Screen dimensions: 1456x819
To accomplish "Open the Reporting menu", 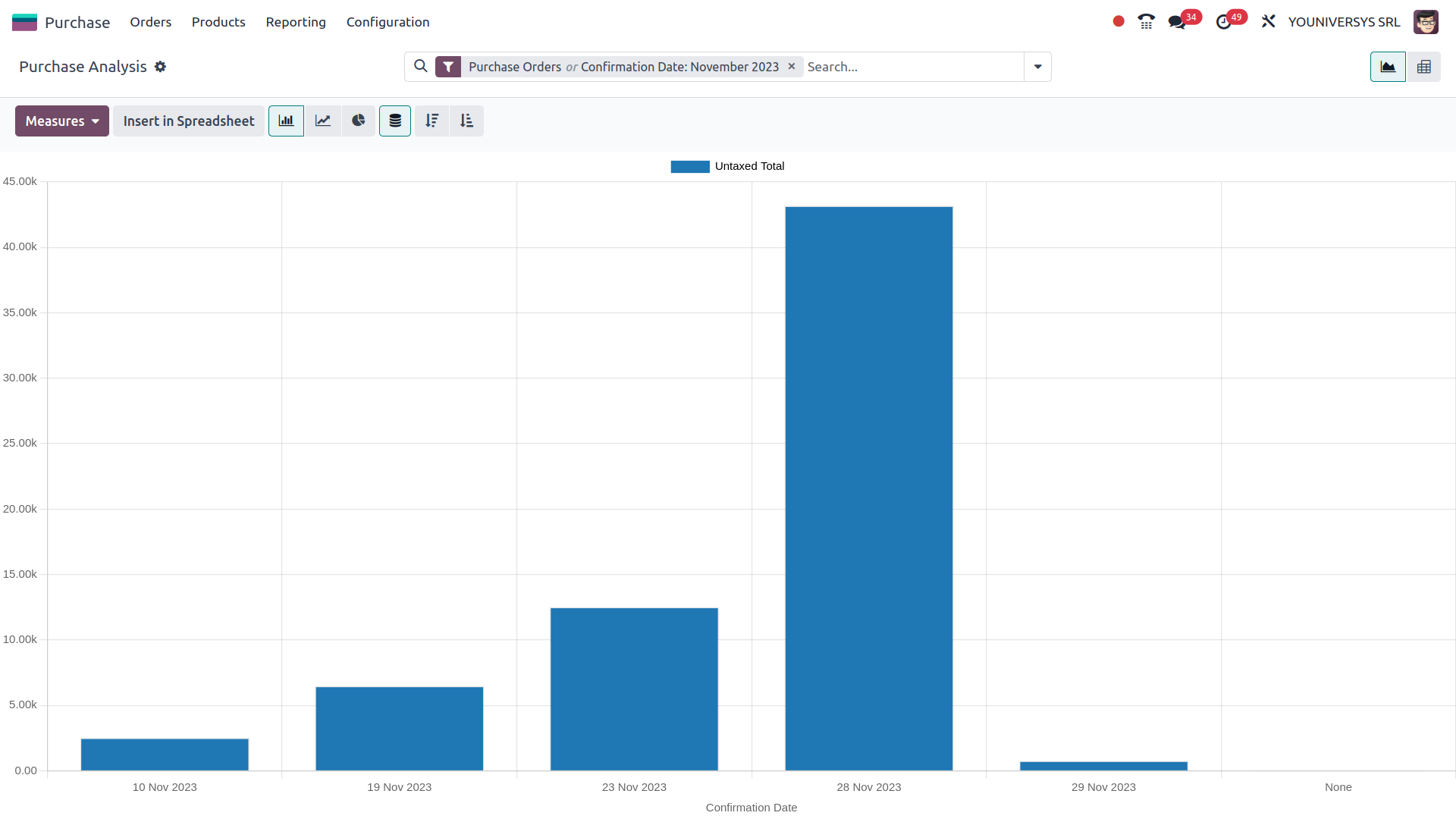I will point(295,22).
